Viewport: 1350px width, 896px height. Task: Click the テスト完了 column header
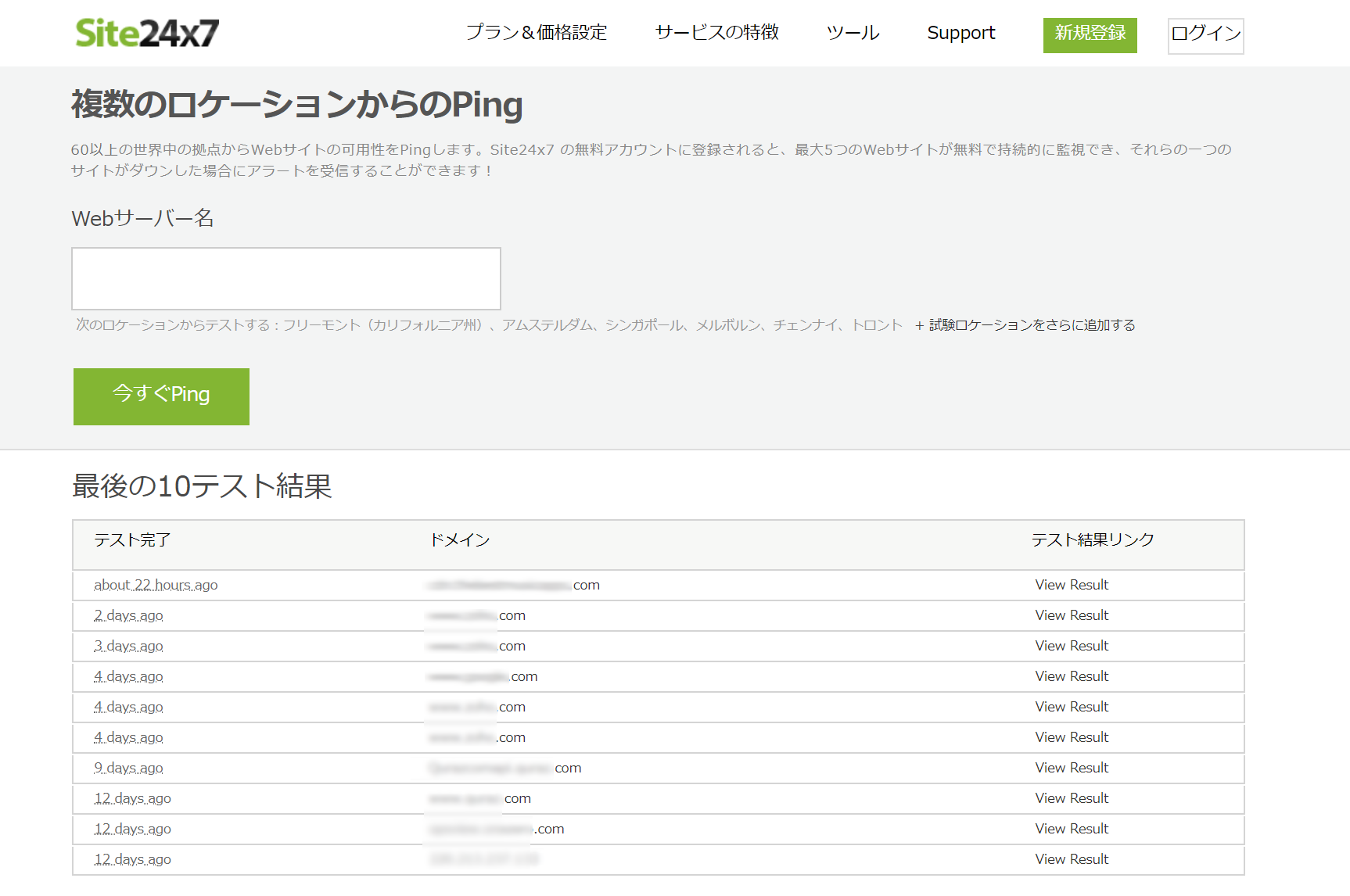(132, 540)
